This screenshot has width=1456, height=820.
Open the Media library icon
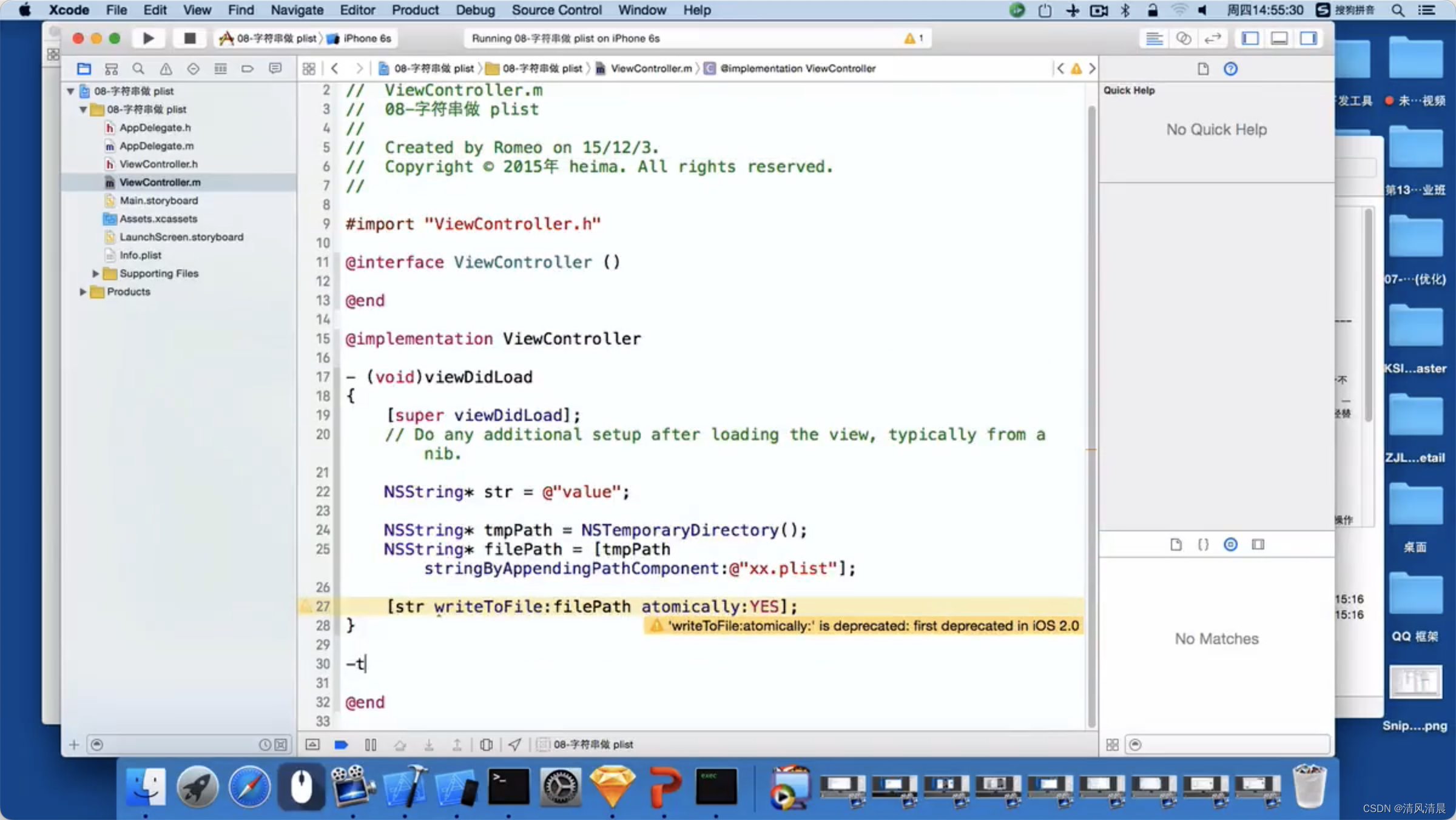pyautogui.click(x=1258, y=544)
